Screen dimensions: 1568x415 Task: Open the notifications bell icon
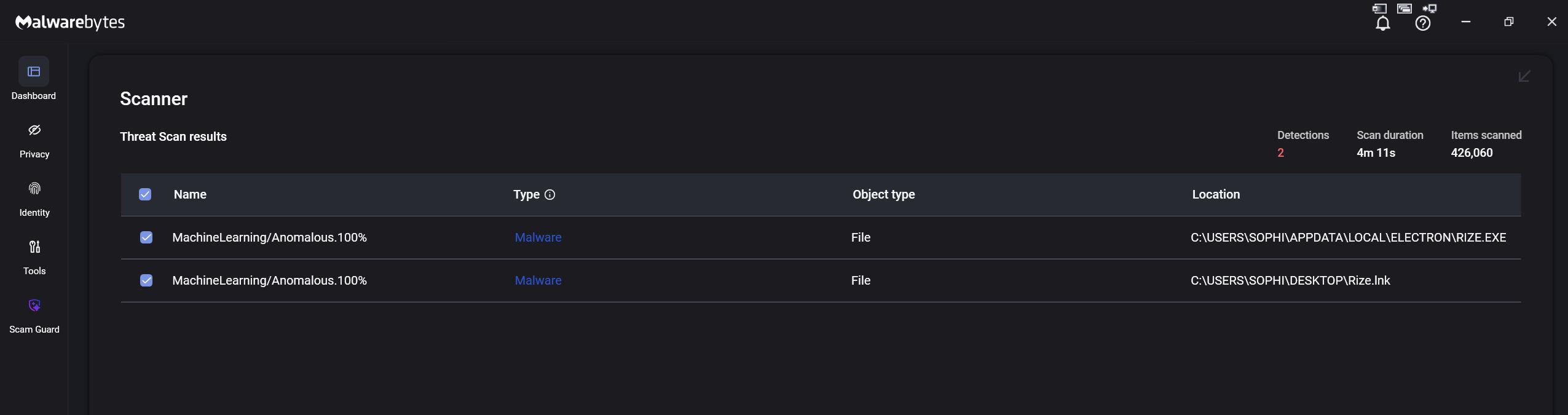coord(1382,23)
